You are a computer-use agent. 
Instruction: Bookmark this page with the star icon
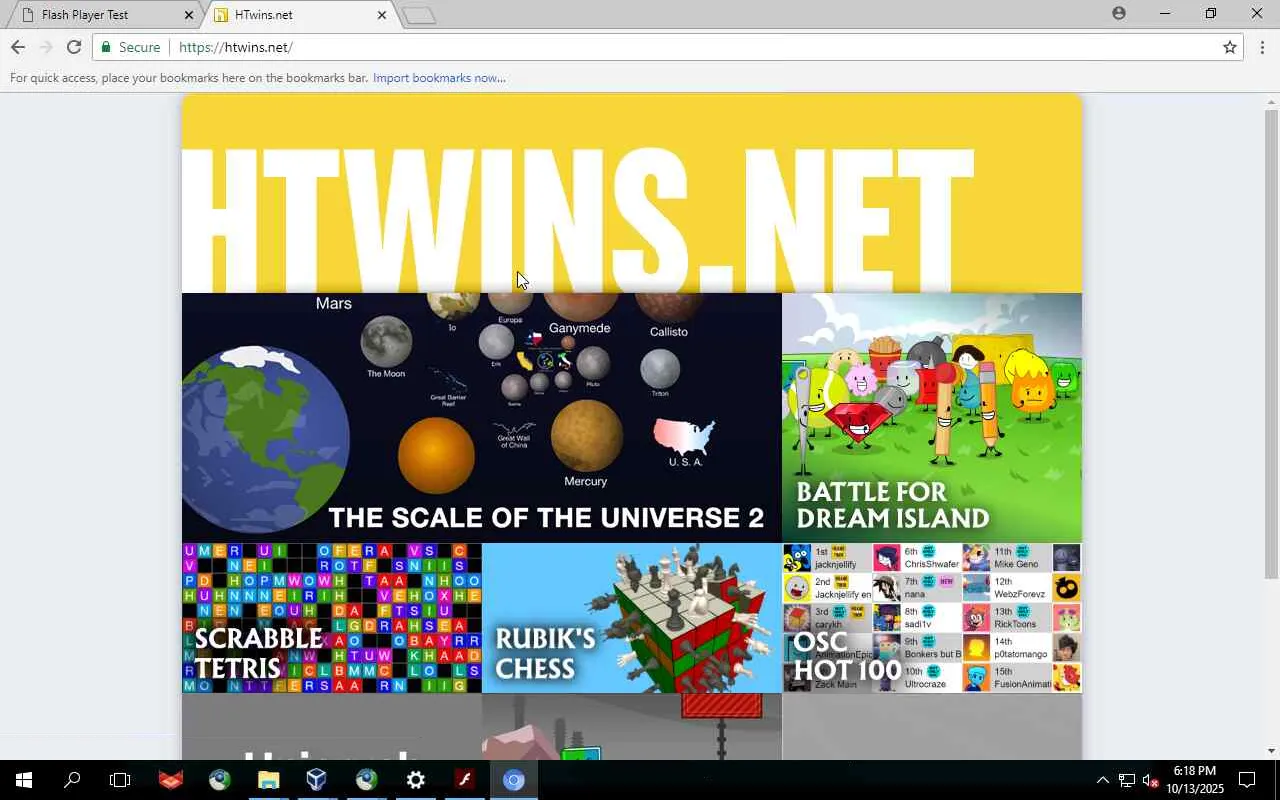[1230, 47]
